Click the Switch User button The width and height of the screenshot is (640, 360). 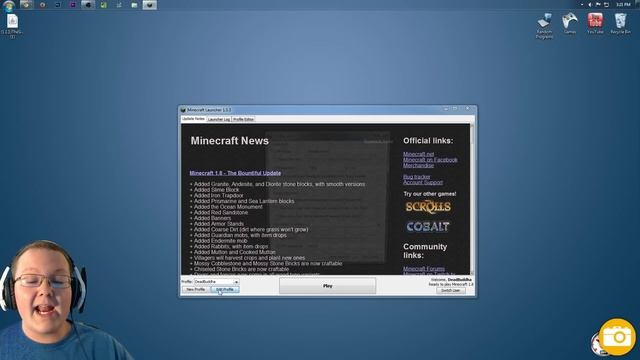pyautogui.click(x=451, y=290)
